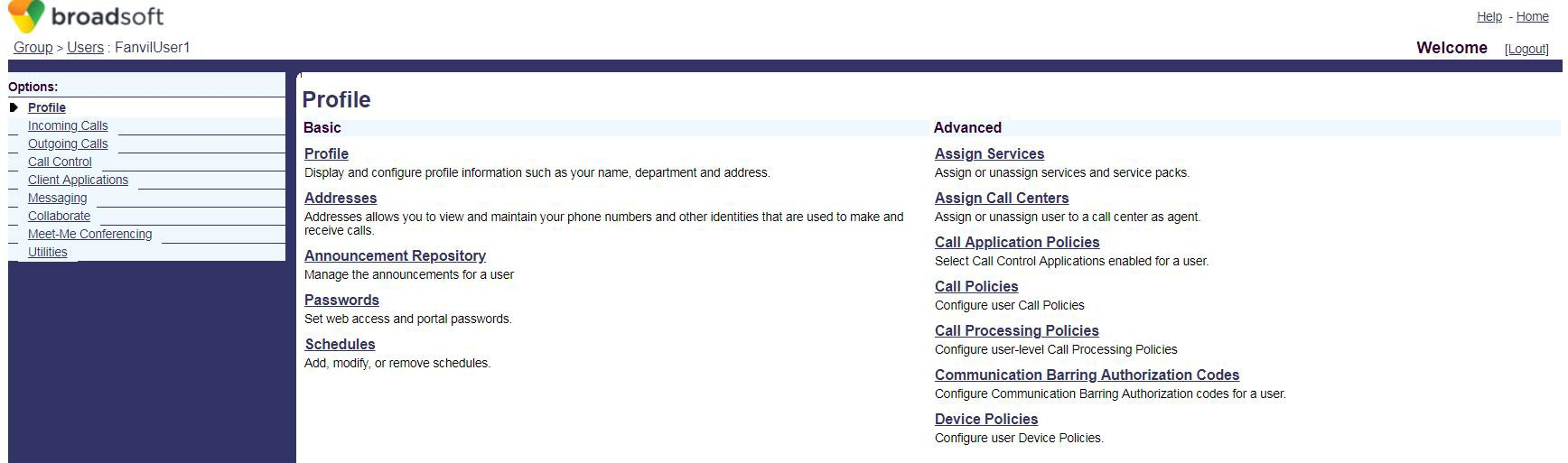Click the Group breadcrumb link
Viewport: 1568px width, 463px height.
pos(33,48)
